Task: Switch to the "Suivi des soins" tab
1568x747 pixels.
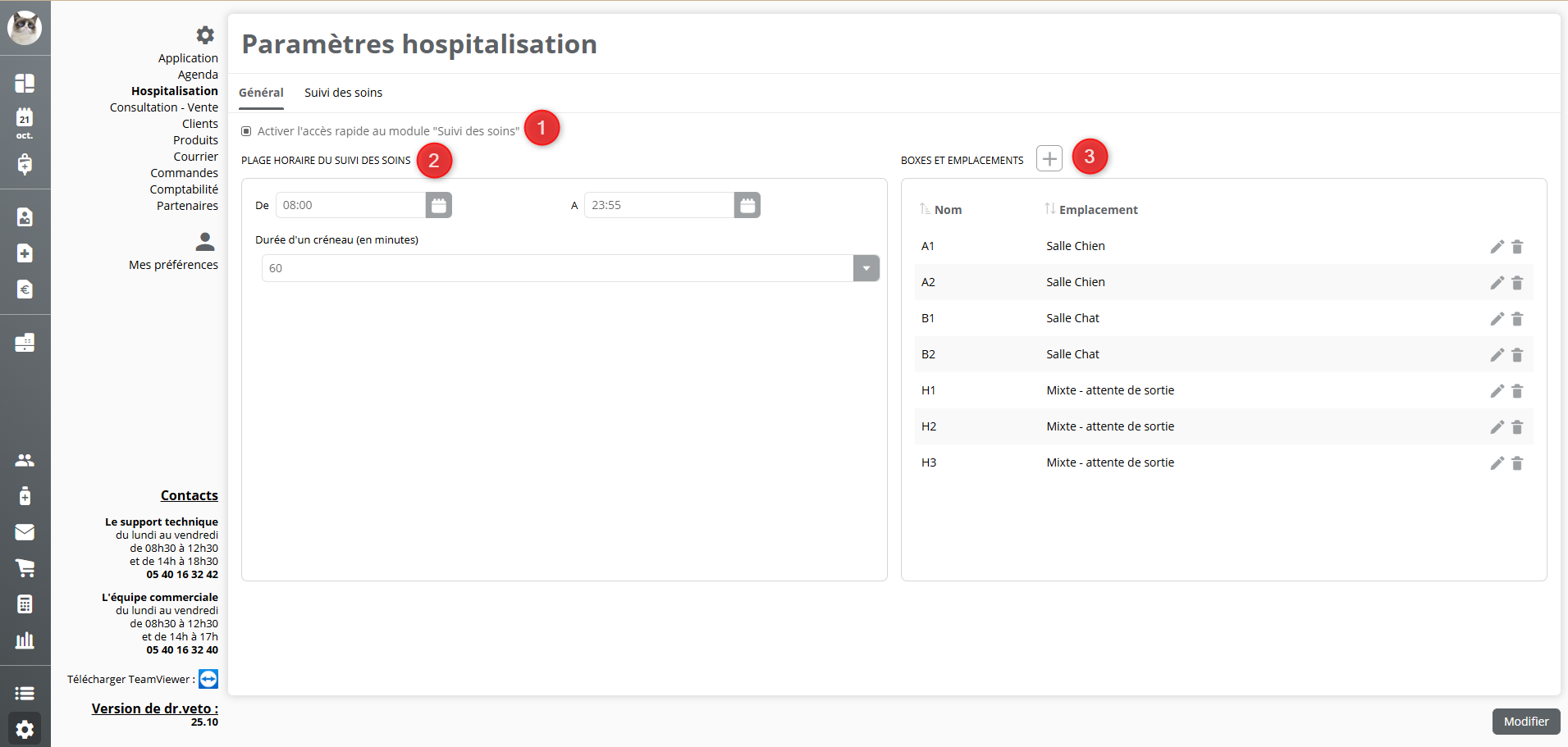Action: [x=343, y=93]
